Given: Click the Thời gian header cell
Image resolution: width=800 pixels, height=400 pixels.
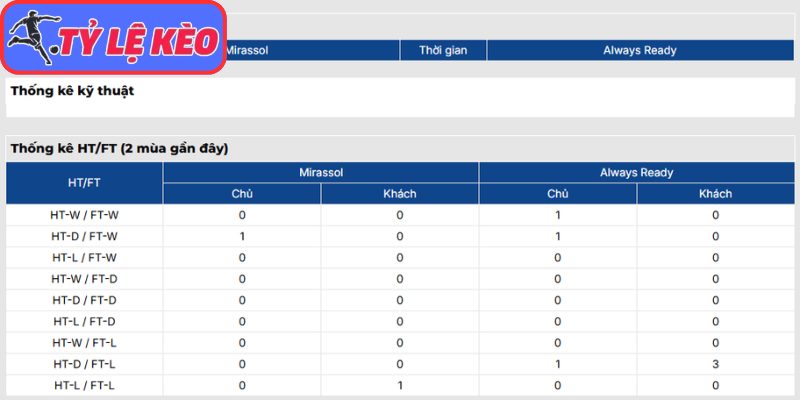Looking at the screenshot, I should pyautogui.click(x=443, y=50).
